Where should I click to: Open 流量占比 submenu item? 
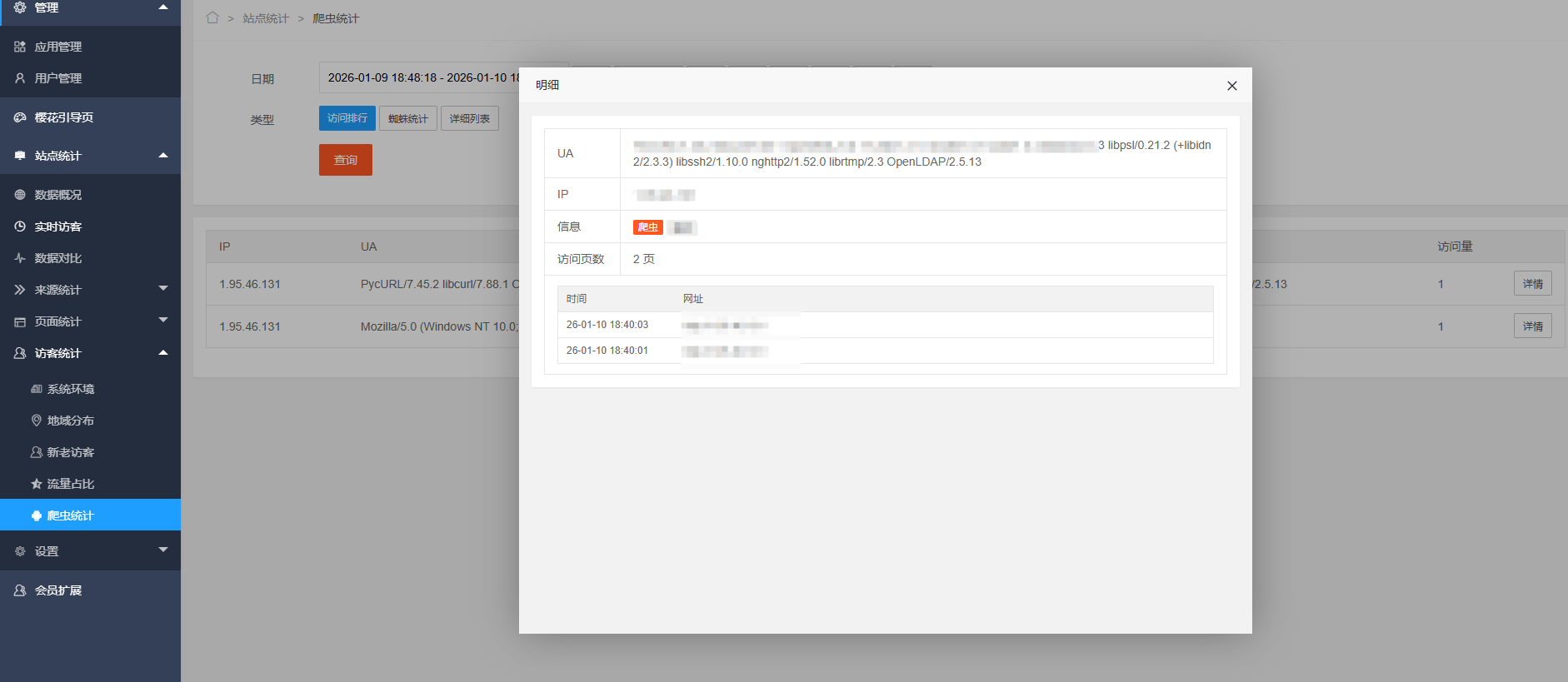click(90, 484)
